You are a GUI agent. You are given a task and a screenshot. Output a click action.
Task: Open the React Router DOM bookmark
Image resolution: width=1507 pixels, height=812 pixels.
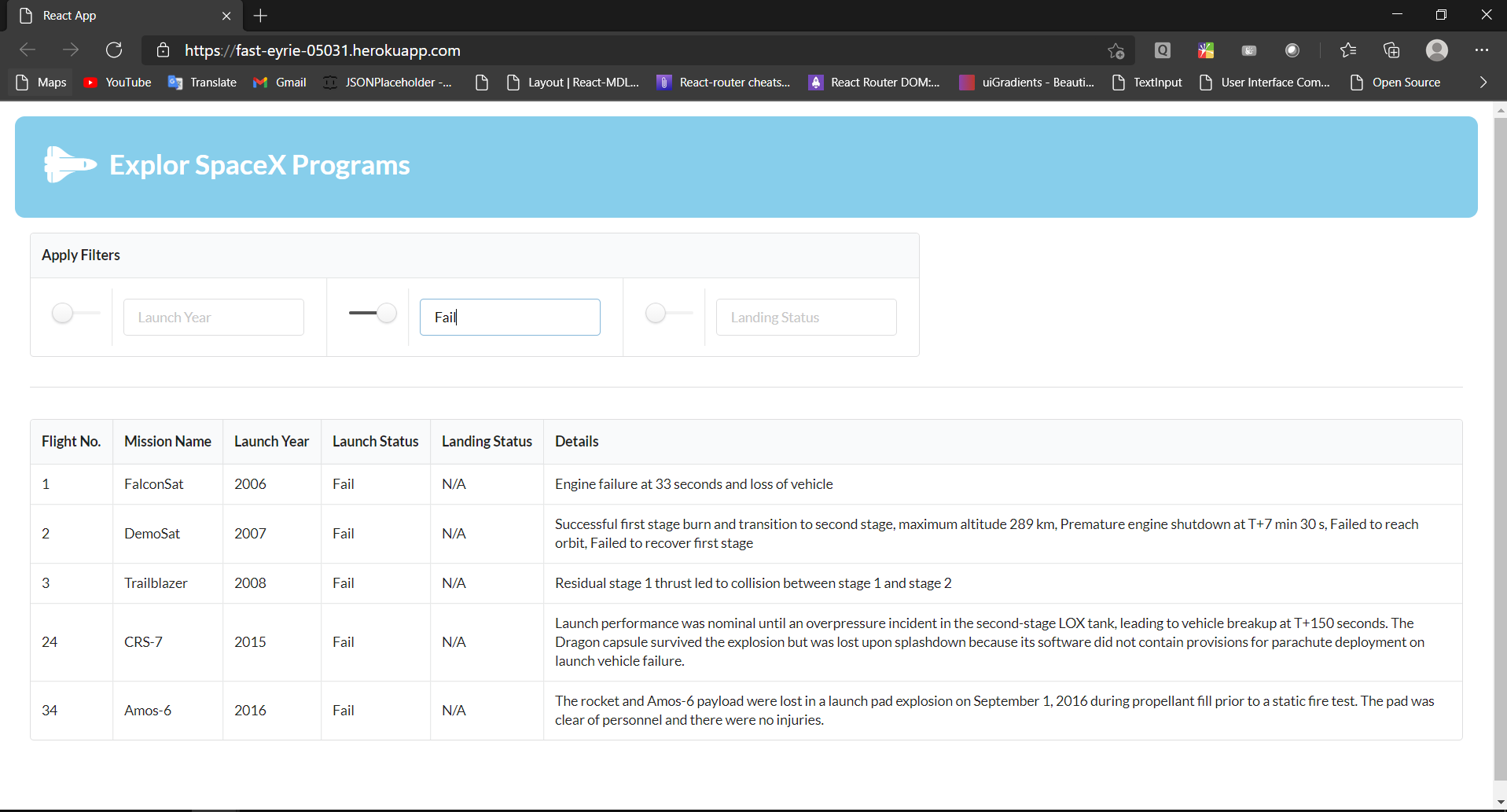point(875,82)
